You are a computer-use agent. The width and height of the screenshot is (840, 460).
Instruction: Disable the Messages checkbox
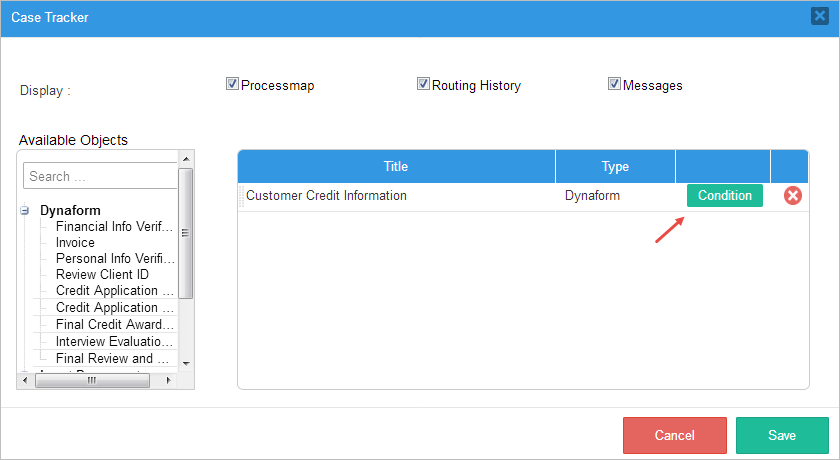coord(614,85)
